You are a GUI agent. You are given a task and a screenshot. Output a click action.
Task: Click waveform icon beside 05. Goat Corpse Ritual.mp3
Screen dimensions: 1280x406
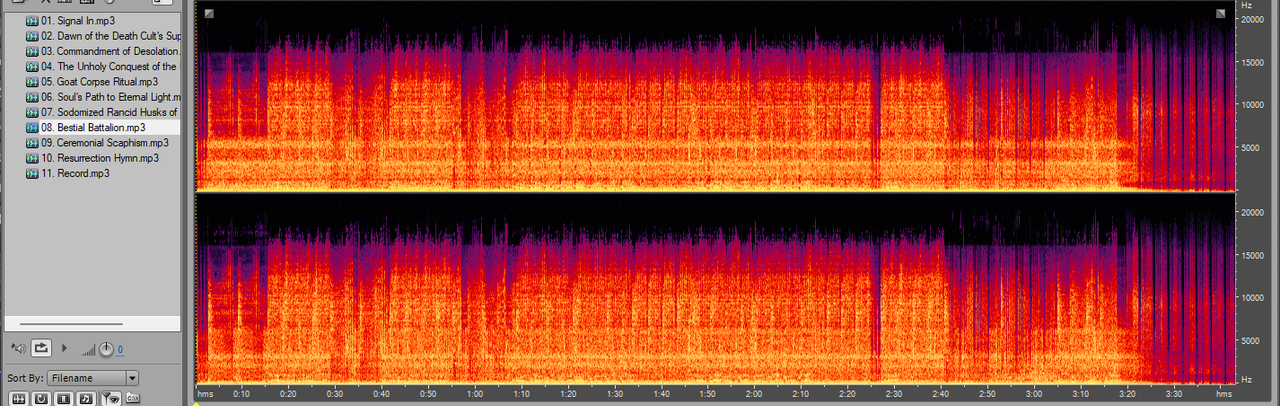pos(32,82)
